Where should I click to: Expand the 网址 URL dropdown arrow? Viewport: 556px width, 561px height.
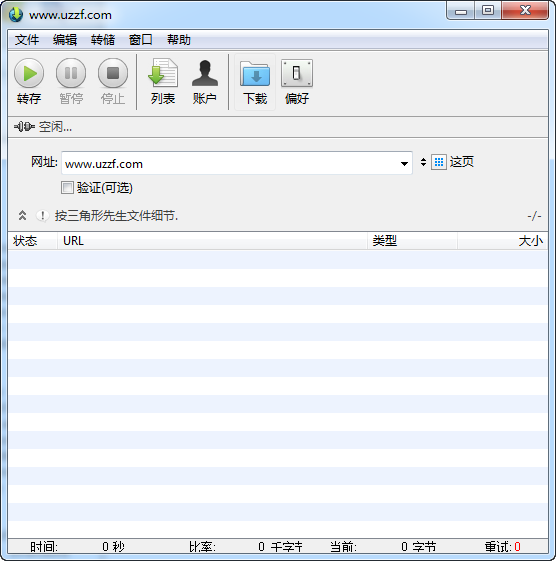point(404,164)
